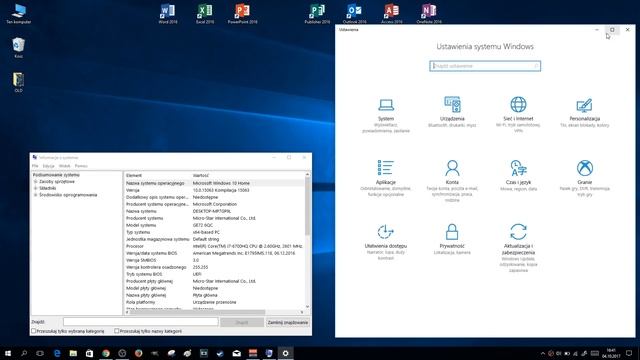Open the taskbar clock and date
The image size is (640, 360).
pos(611,353)
